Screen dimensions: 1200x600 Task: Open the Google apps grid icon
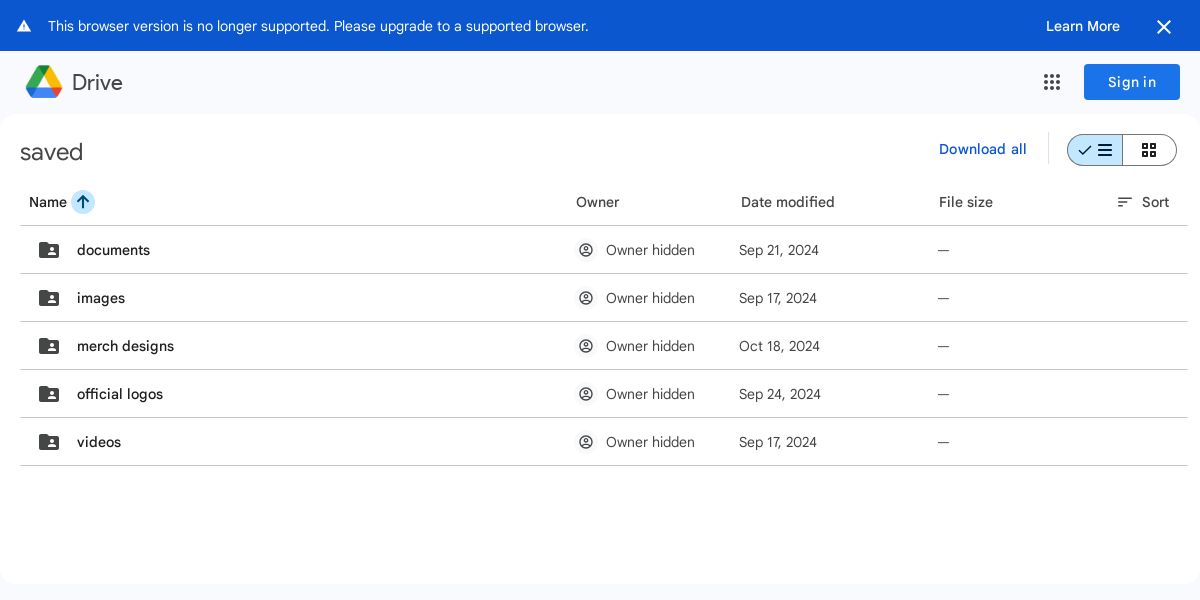1052,82
